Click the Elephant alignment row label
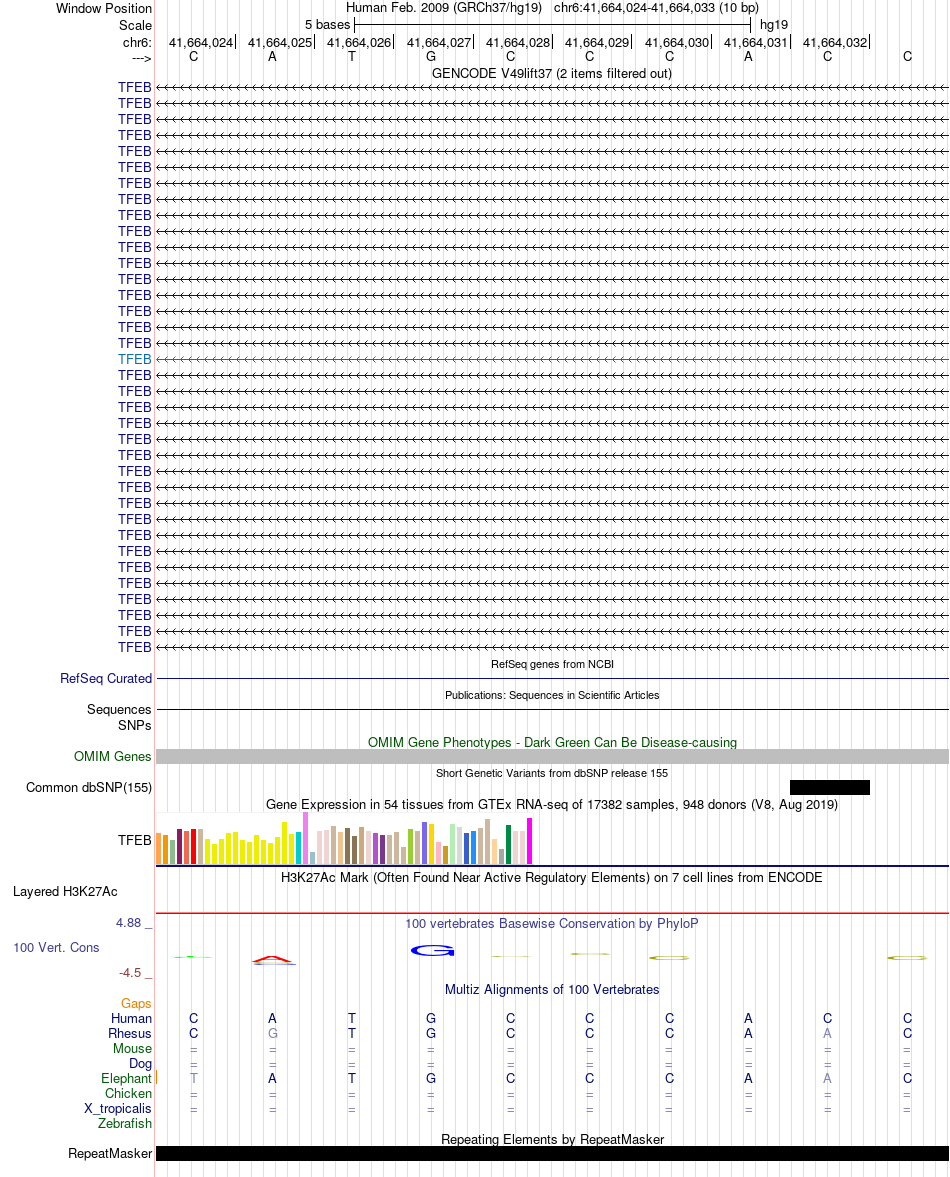950x1177 pixels. coord(126,1078)
